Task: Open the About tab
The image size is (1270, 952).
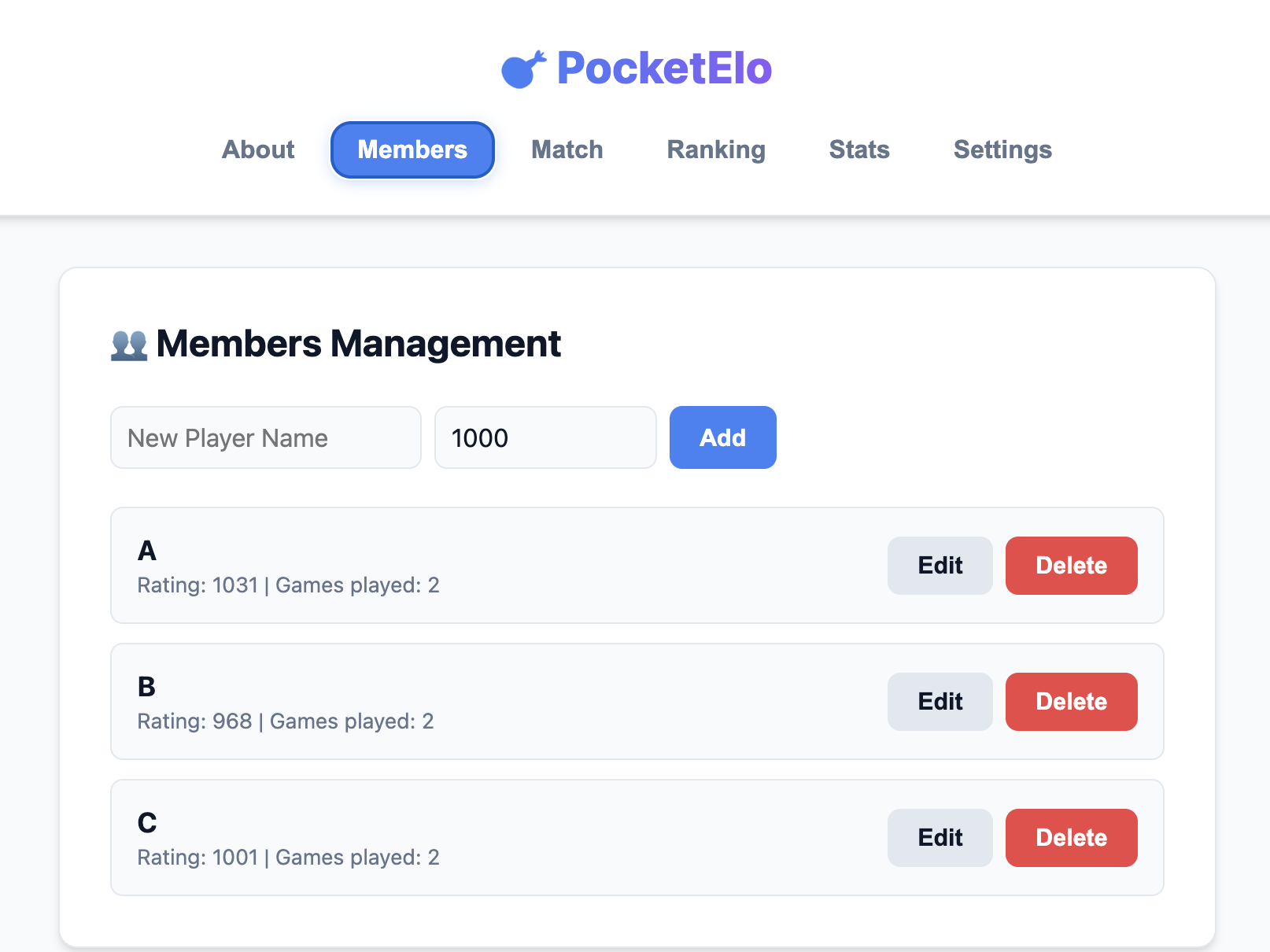Action: [x=258, y=149]
